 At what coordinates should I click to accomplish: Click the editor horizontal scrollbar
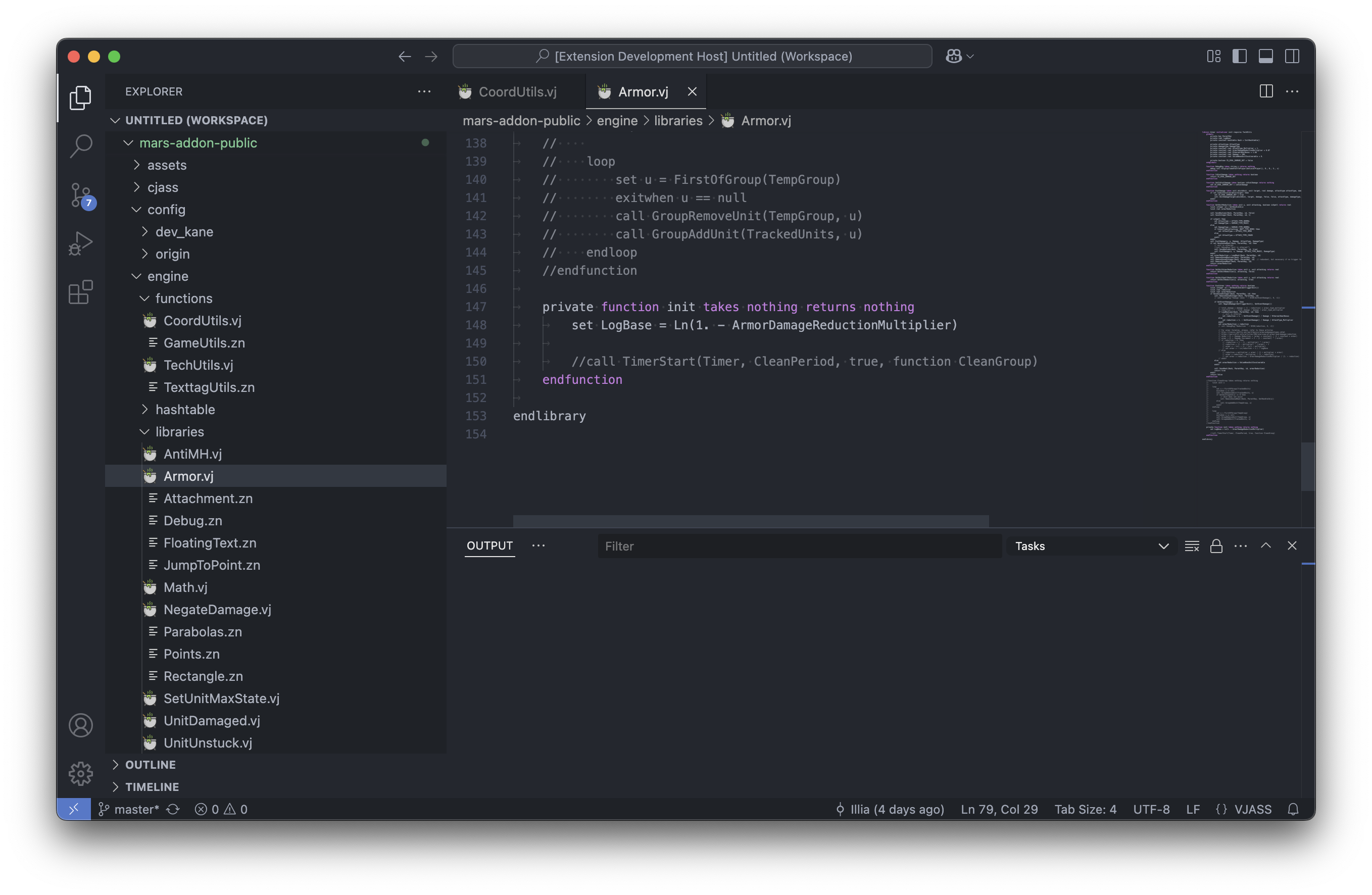(x=751, y=521)
